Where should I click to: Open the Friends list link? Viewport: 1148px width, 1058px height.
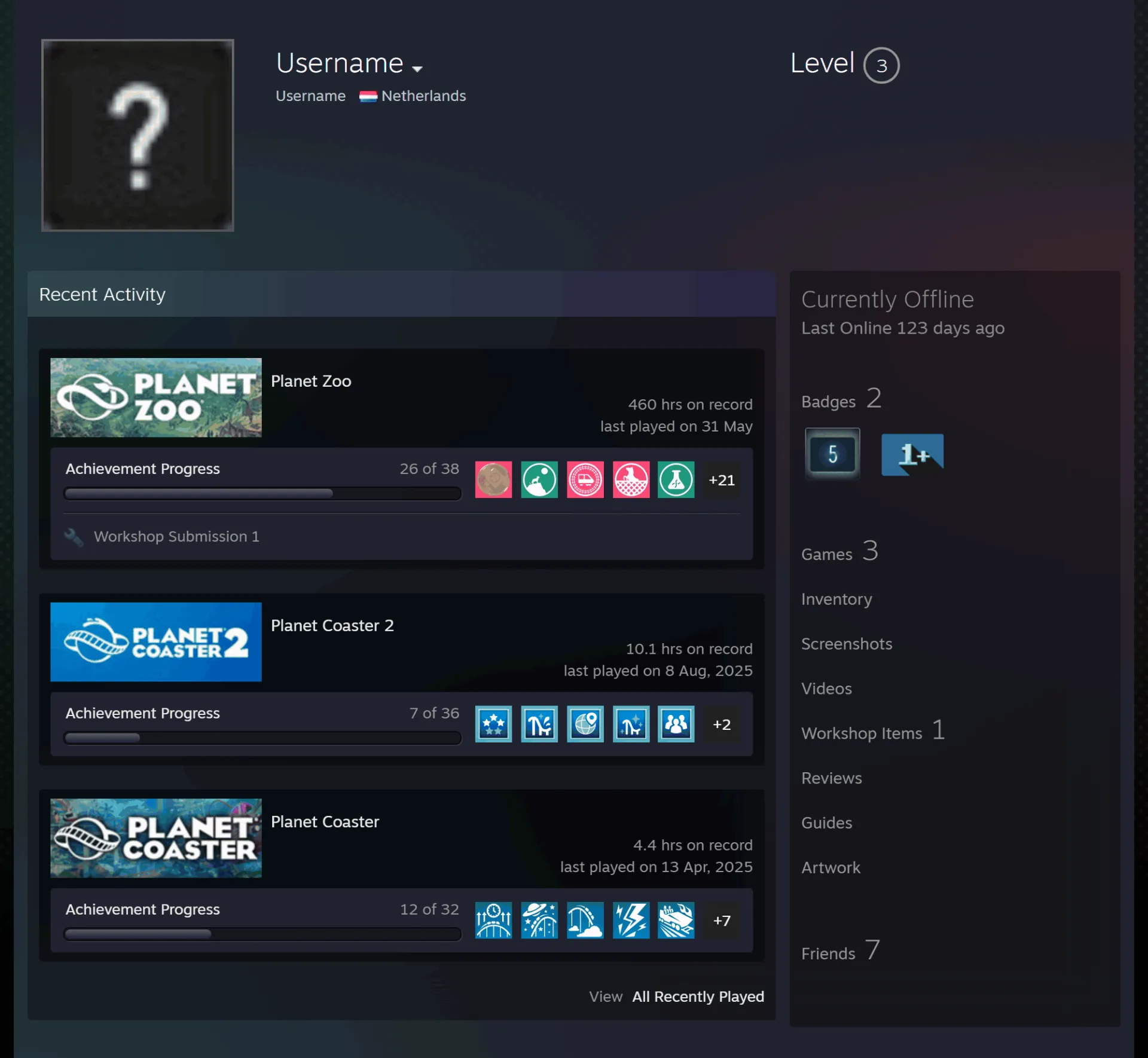(x=840, y=952)
